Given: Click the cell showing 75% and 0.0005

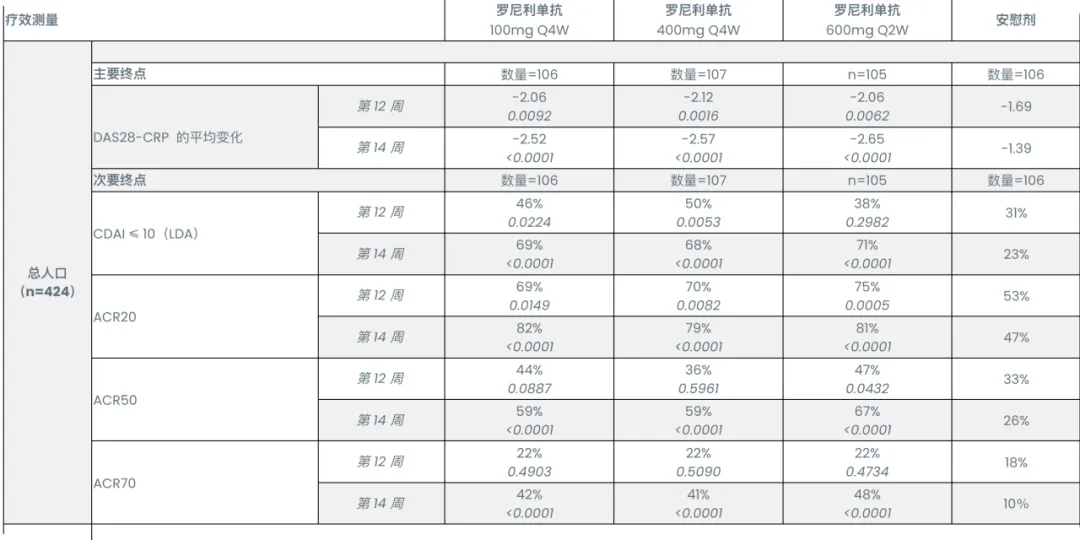Looking at the screenshot, I should pos(866,296).
